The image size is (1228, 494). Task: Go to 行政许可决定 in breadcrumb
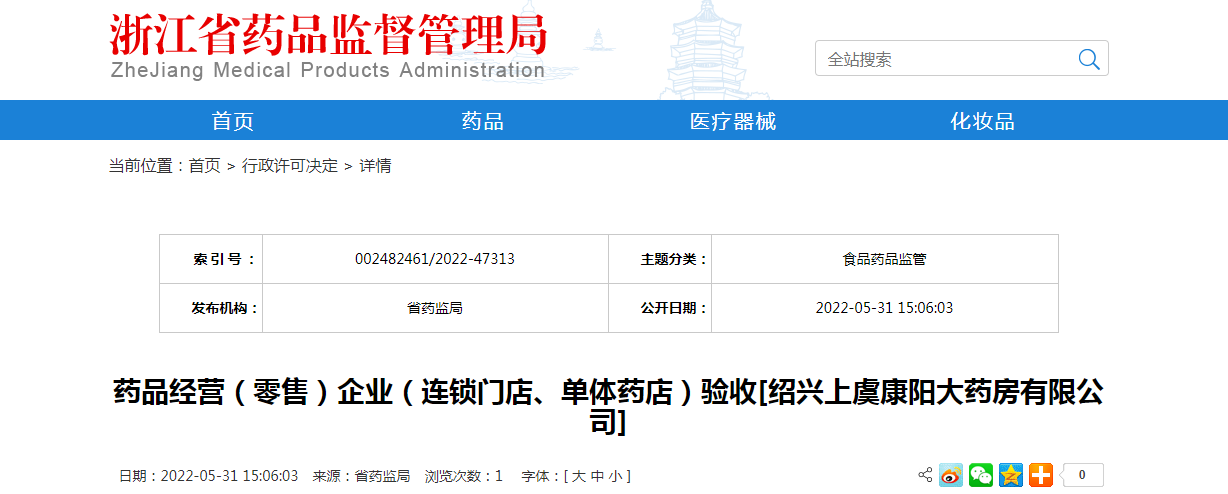pos(290,166)
